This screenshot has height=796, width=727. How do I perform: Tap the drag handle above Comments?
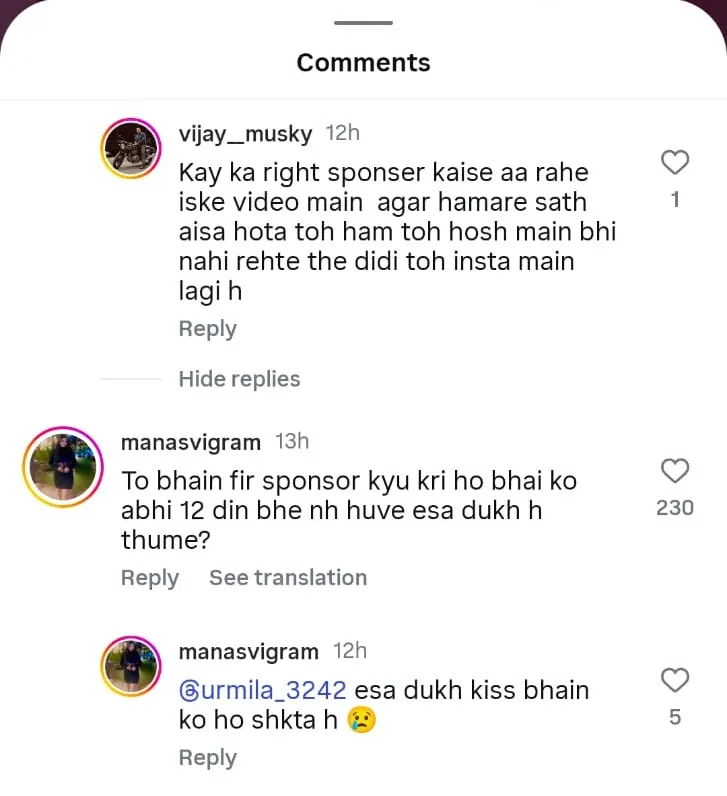tap(363, 23)
